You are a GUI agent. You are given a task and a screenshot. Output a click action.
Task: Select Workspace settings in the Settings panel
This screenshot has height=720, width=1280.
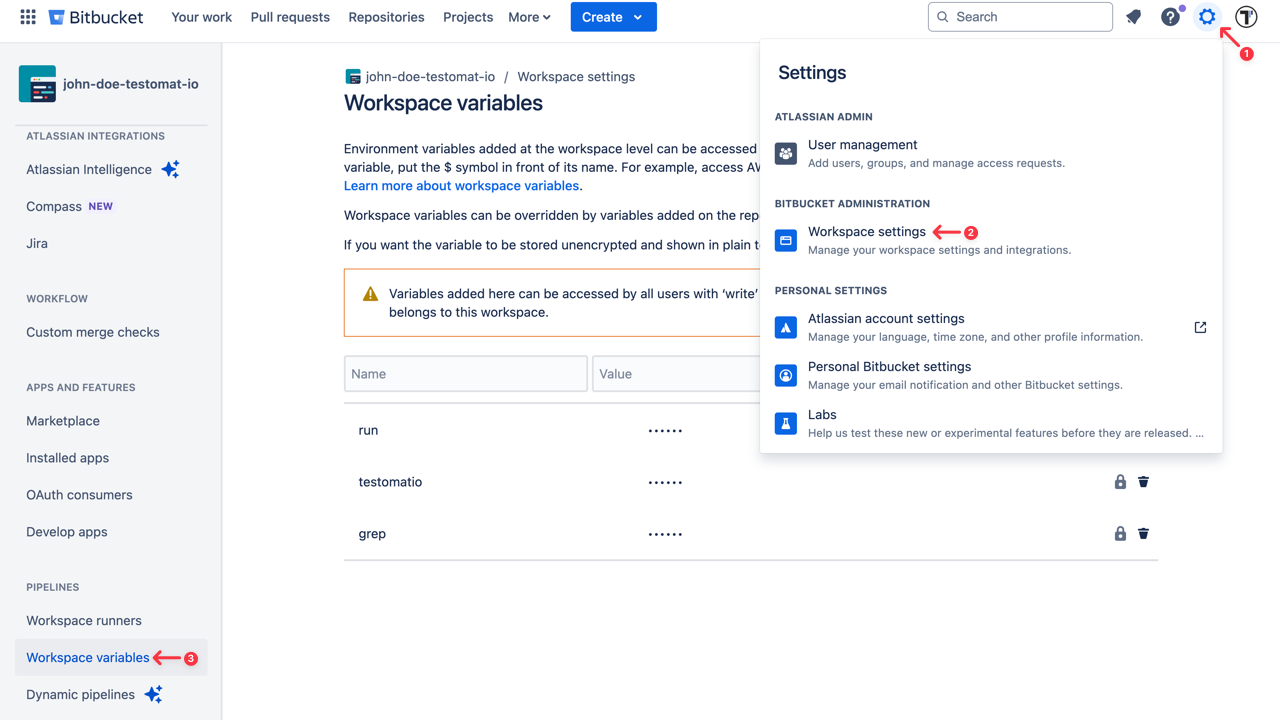pos(866,231)
